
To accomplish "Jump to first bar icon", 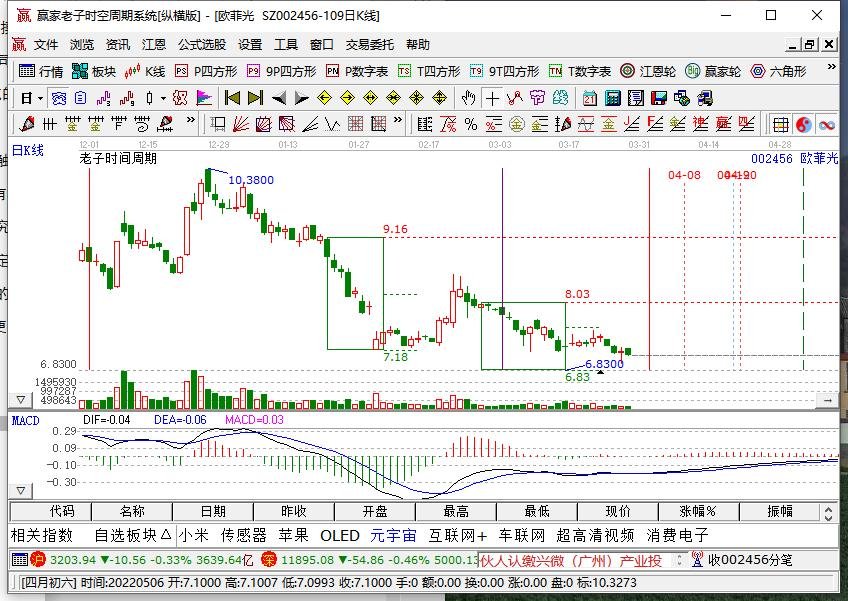I will 232,98.
